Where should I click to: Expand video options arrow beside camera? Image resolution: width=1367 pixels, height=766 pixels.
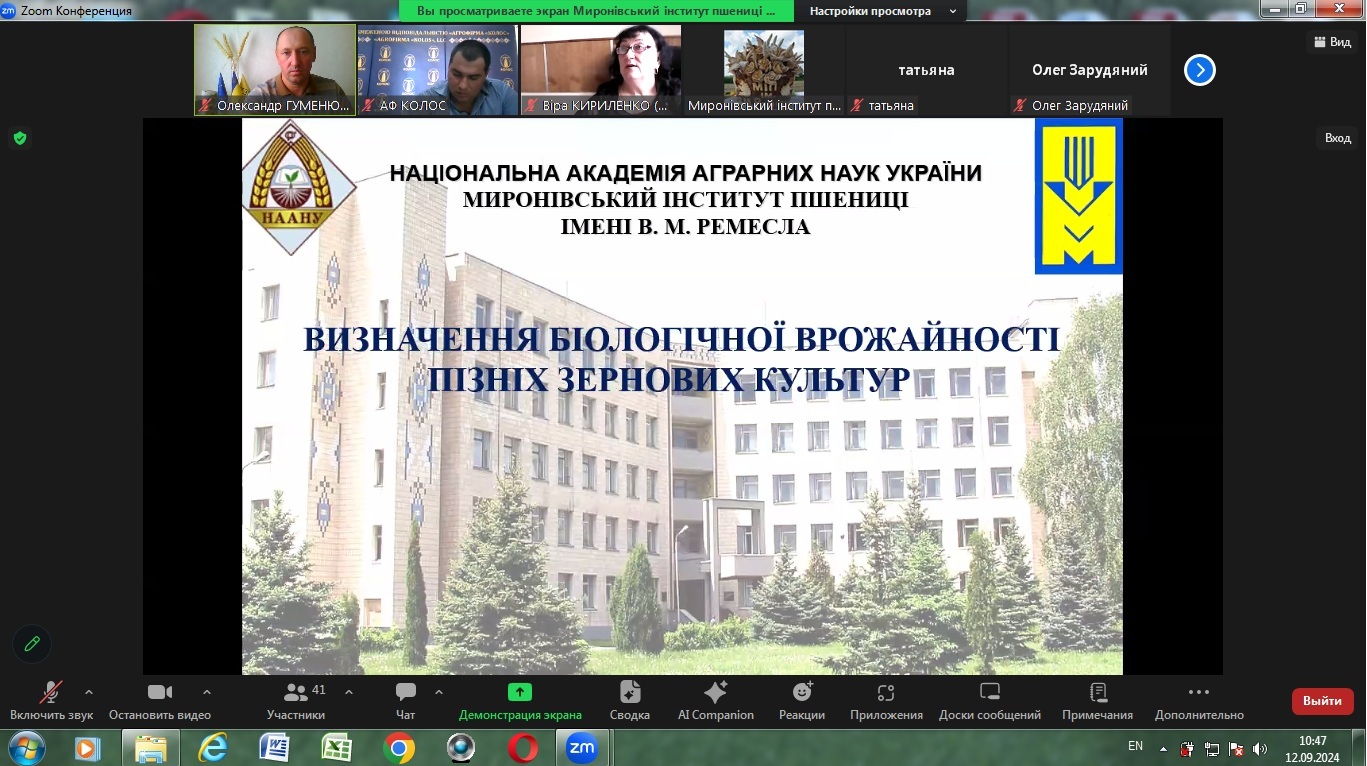tap(207, 692)
